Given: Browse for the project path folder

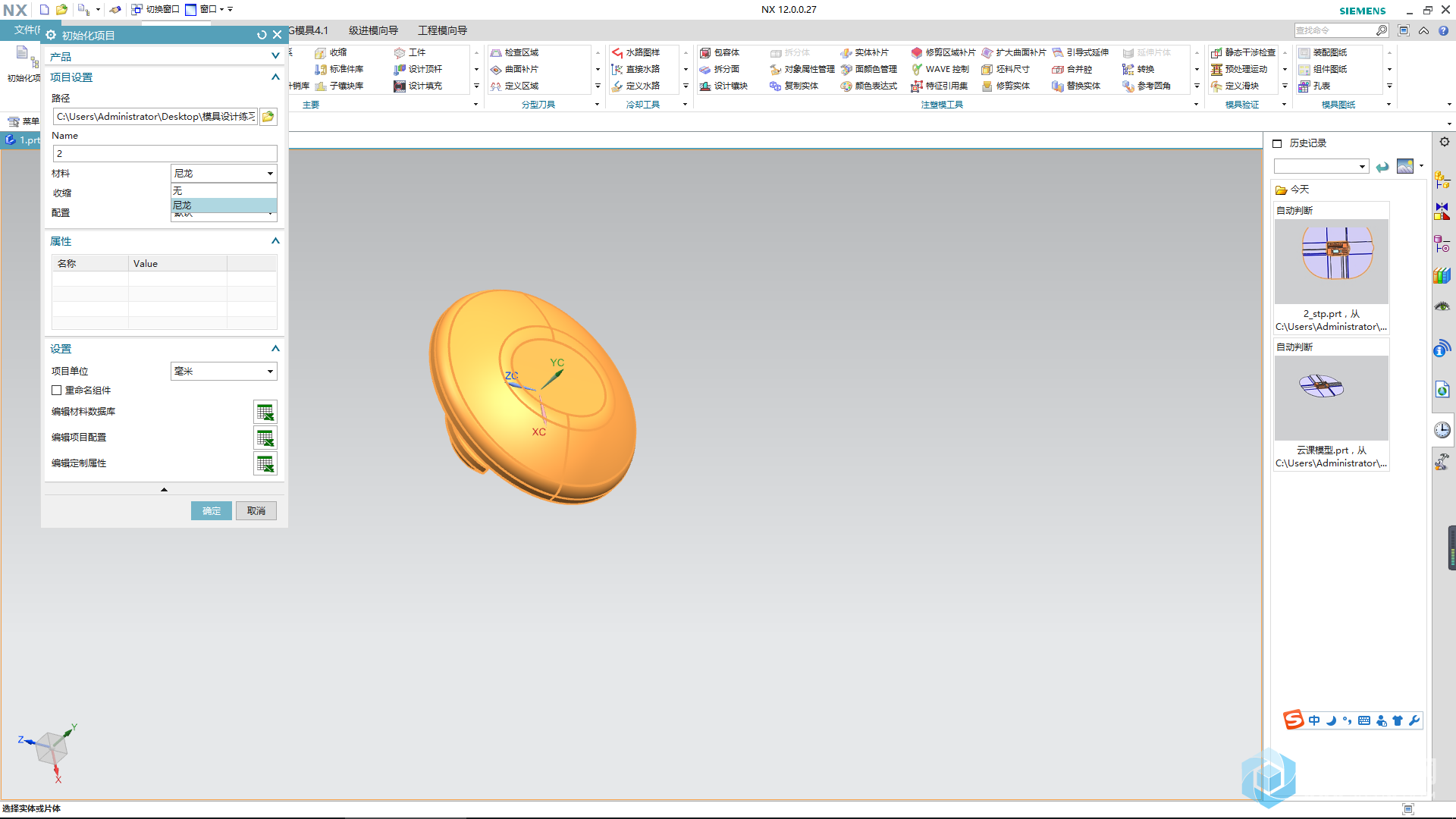Looking at the screenshot, I should pos(268,117).
